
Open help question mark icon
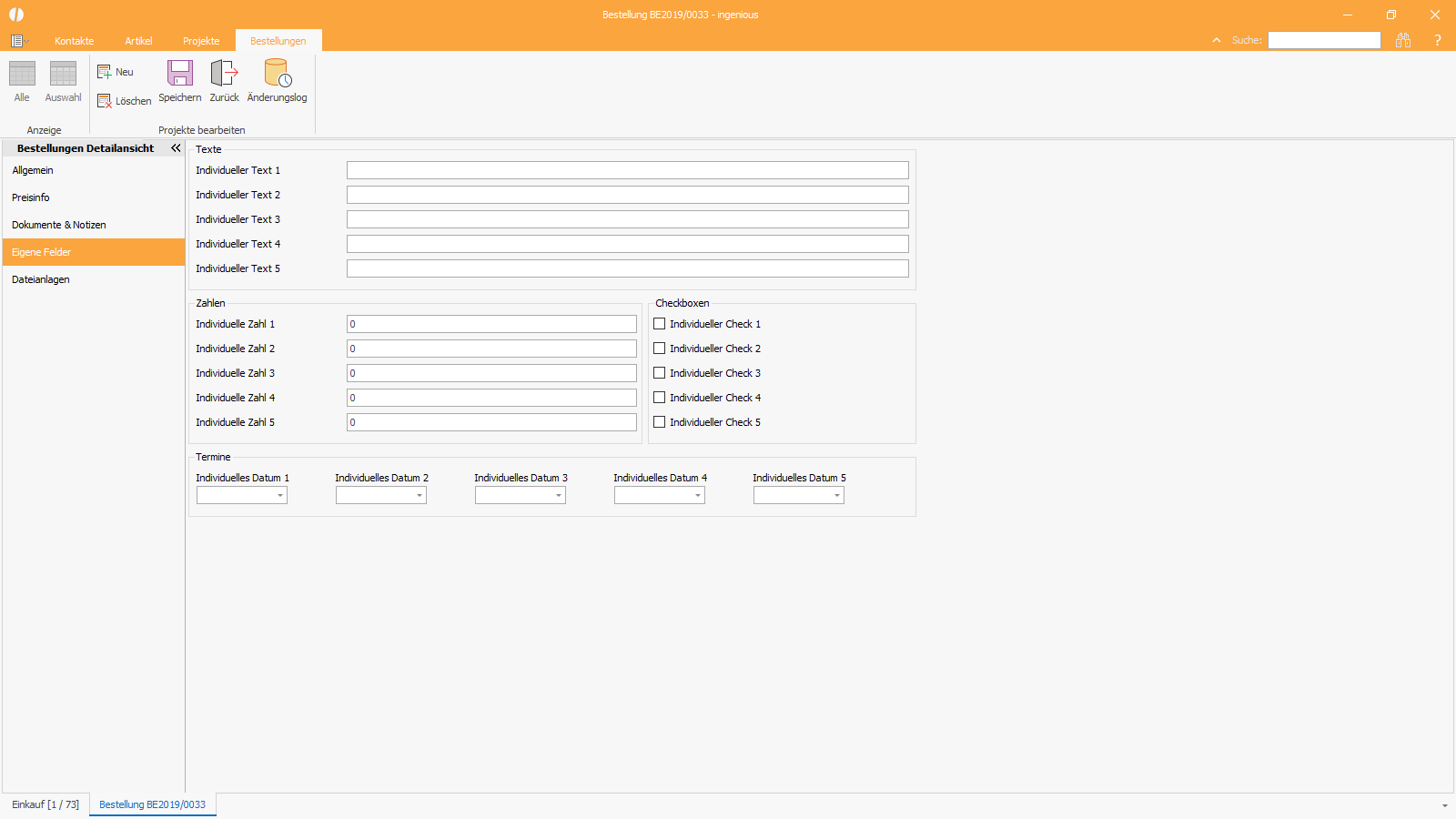(x=1438, y=40)
